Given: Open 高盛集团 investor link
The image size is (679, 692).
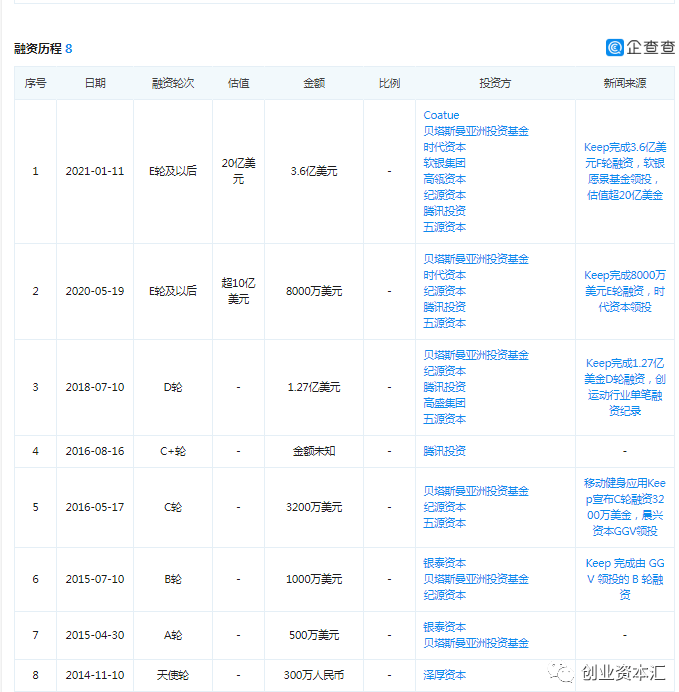Looking at the screenshot, I should point(444,403).
